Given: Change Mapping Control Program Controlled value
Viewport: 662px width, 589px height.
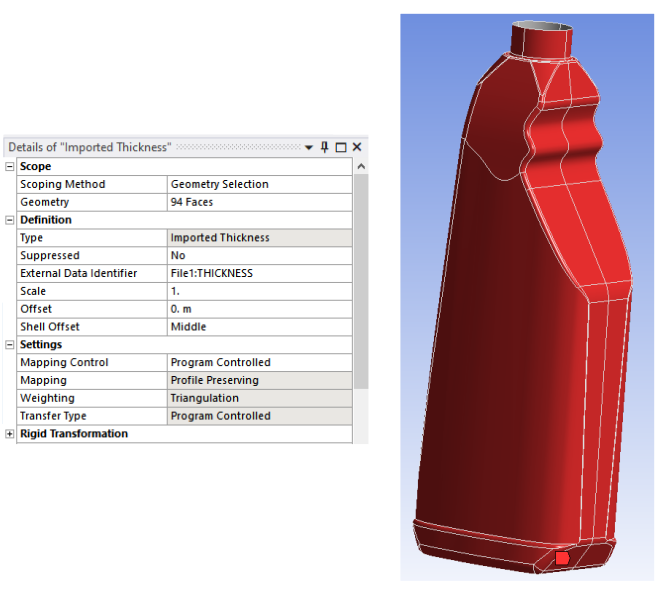Looking at the screenshot, I should (260, 362).
